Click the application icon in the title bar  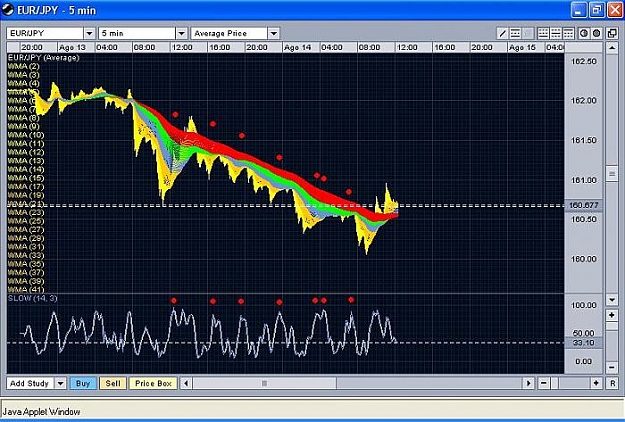point(8,10)
